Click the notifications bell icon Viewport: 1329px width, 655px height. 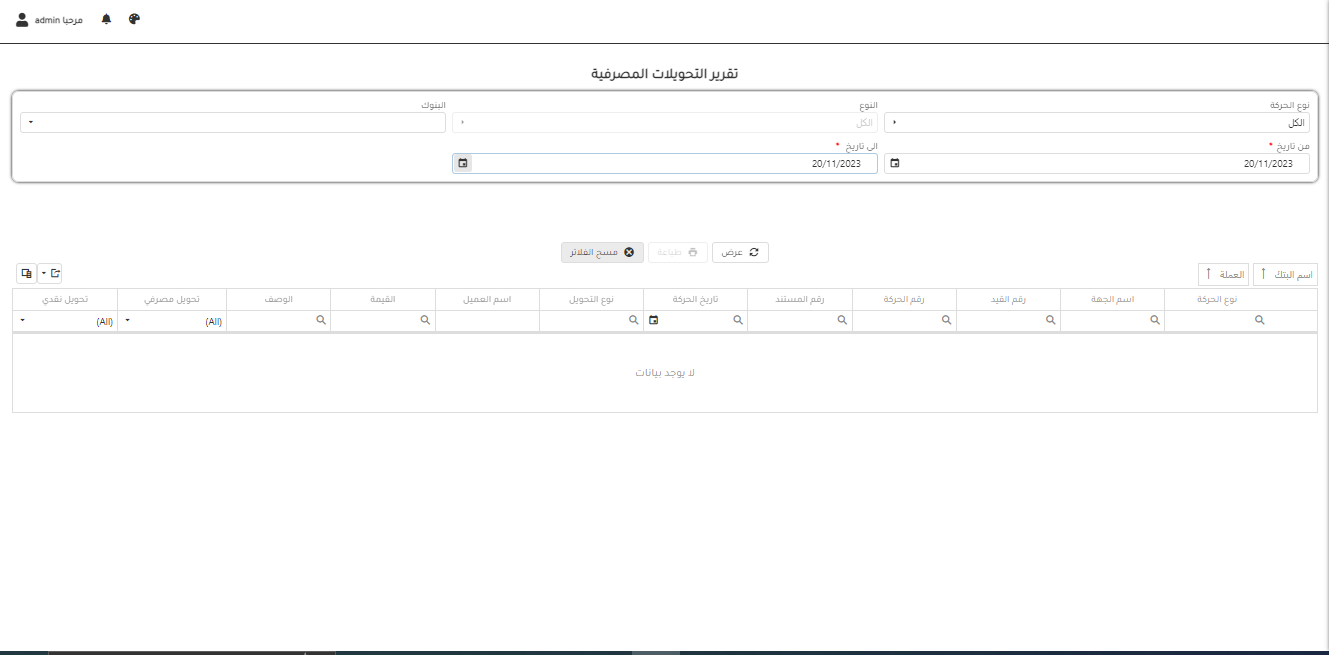107,19
